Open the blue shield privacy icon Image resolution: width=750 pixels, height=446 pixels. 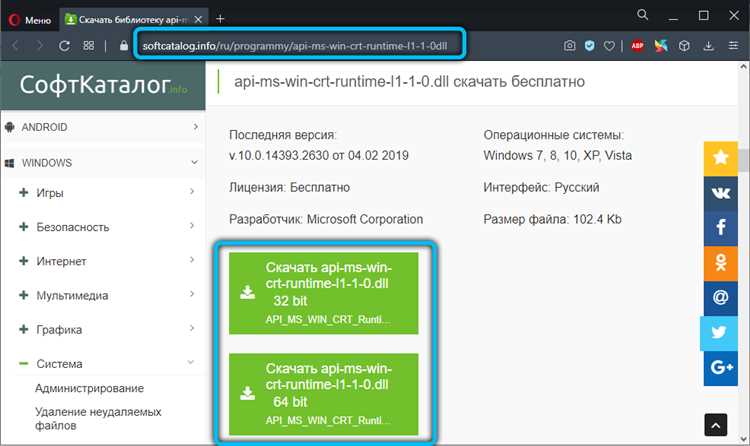pyautogui.click(x=589, y=46)
